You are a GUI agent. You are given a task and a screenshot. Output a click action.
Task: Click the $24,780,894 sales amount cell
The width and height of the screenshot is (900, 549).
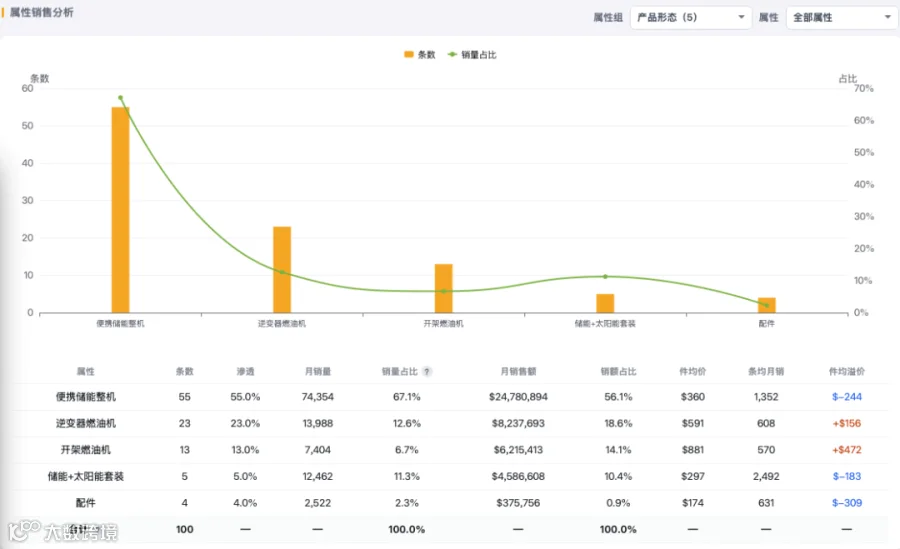[x=518, y=397]
